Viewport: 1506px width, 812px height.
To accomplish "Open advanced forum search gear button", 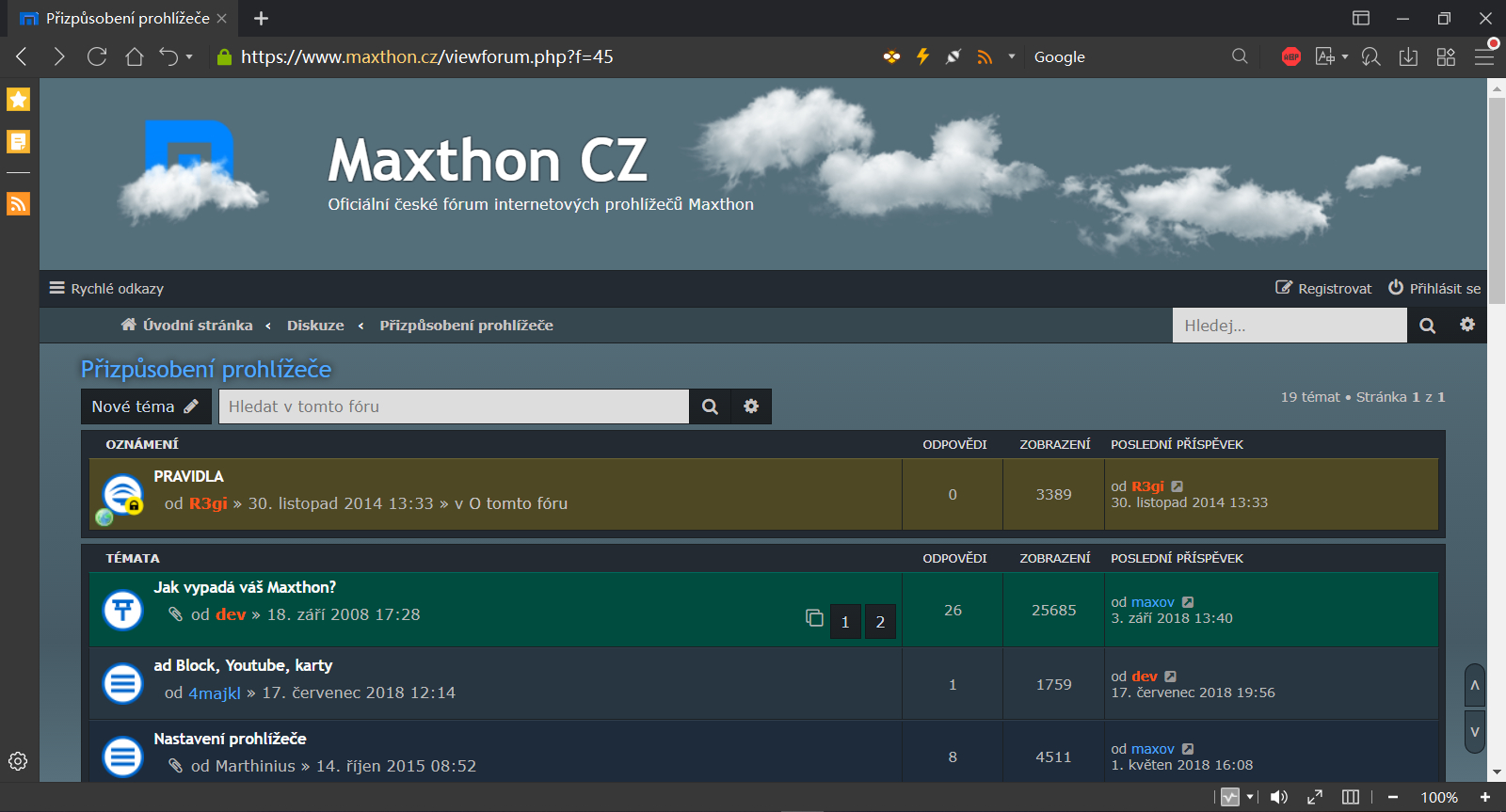I will pyautogui.click(x=751, y=406).
